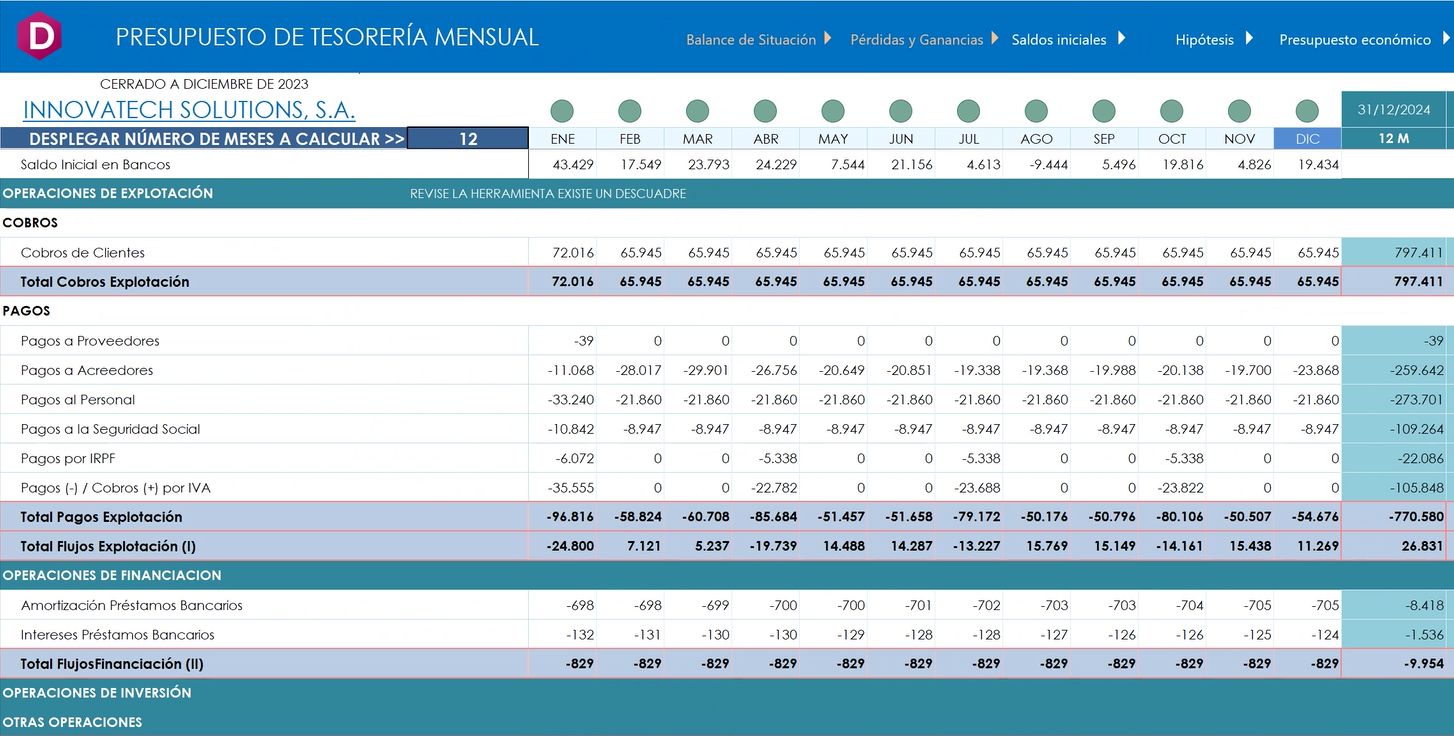Select the ENE column header

click(562, 139)
